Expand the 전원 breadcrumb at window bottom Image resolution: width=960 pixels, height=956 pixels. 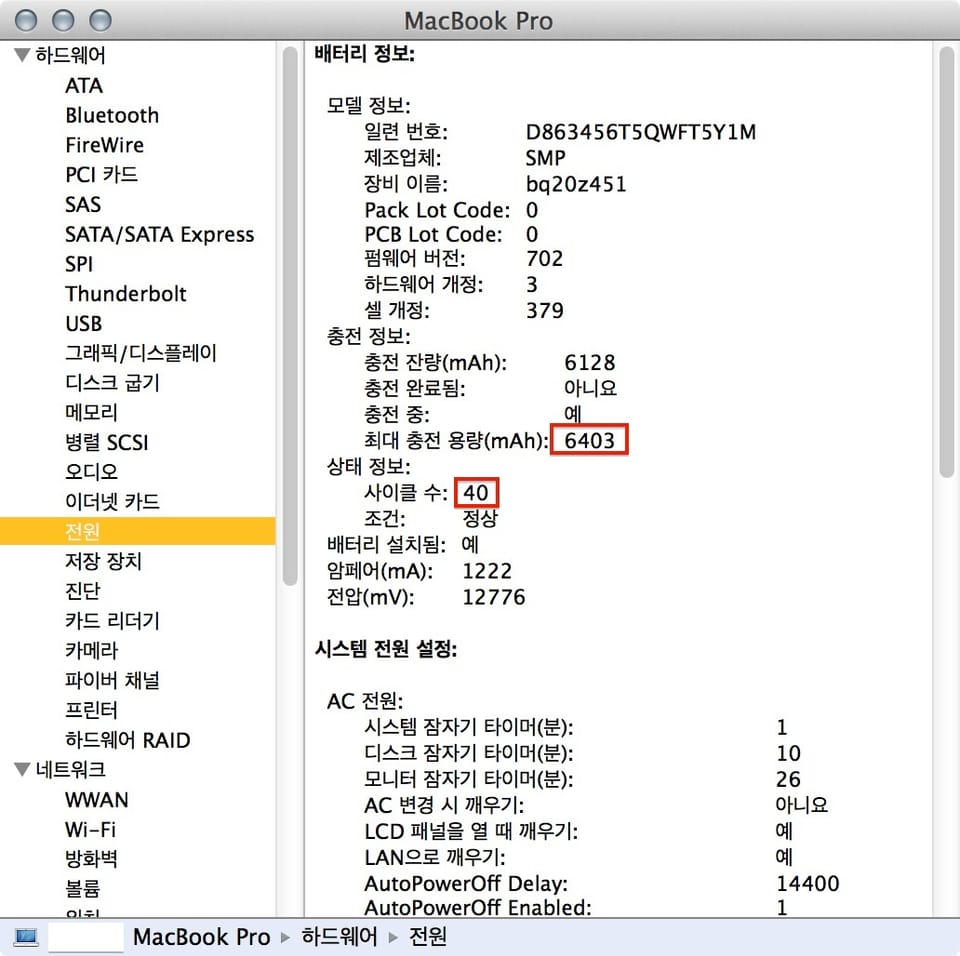427,938
